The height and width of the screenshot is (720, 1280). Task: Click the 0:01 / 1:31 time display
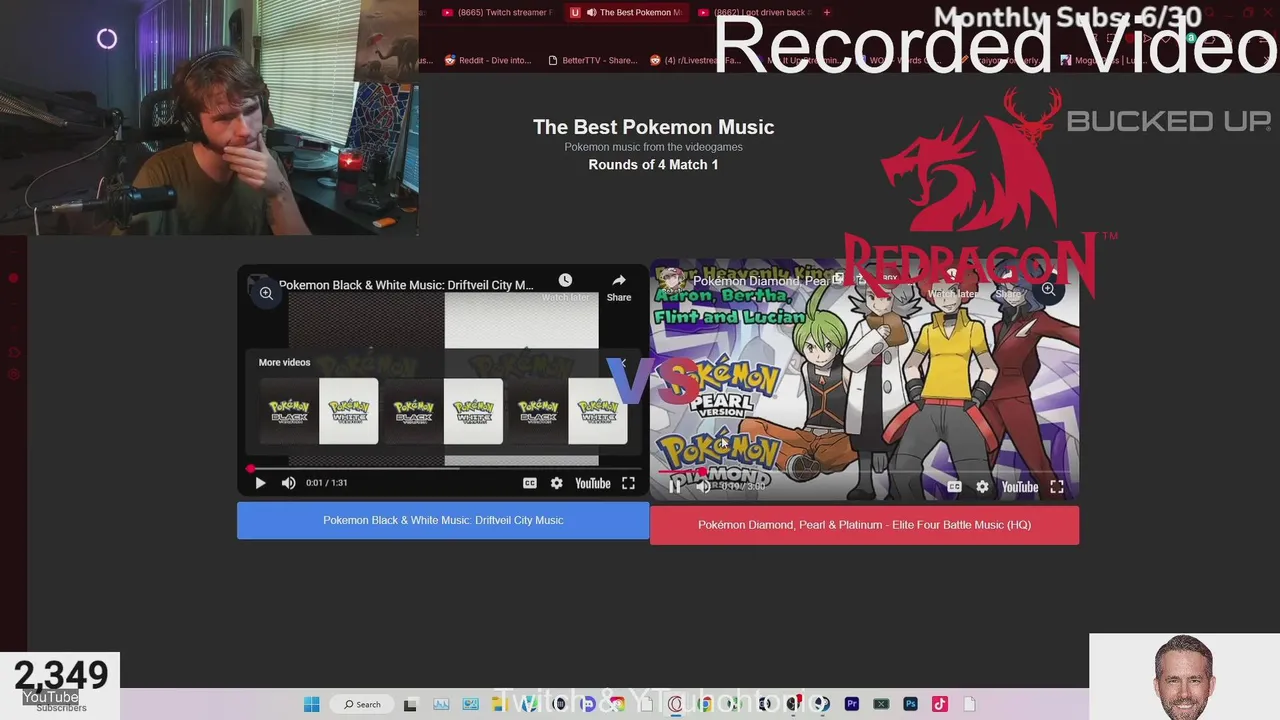(326, 483)
